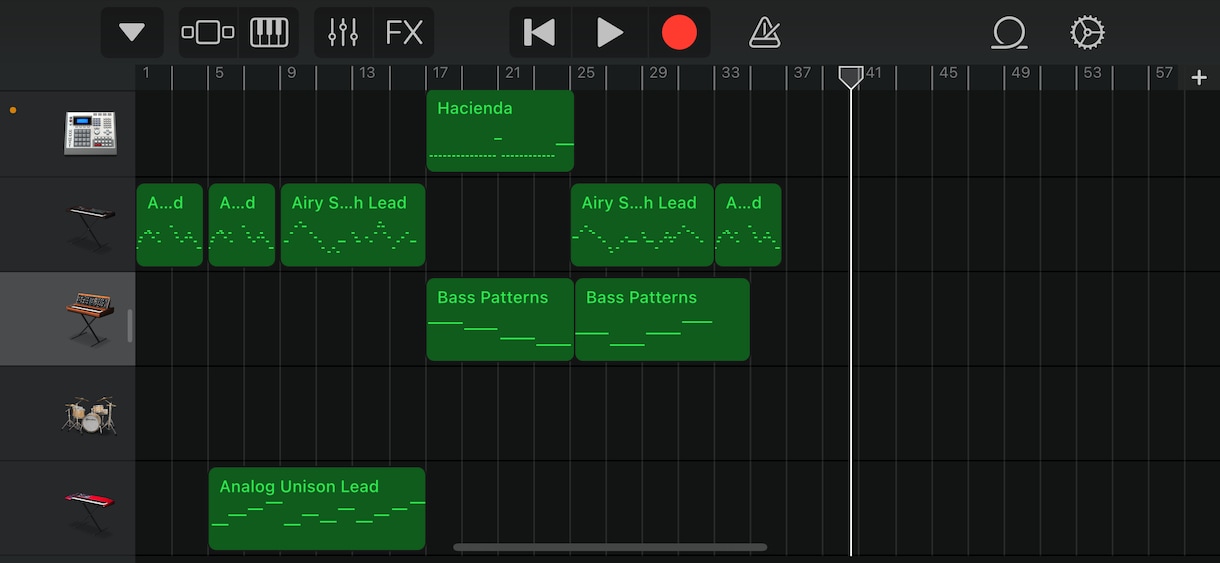Open the keyboard instrument view
1220x563 pixels.
pyautogui.click(x=268, y=32)
